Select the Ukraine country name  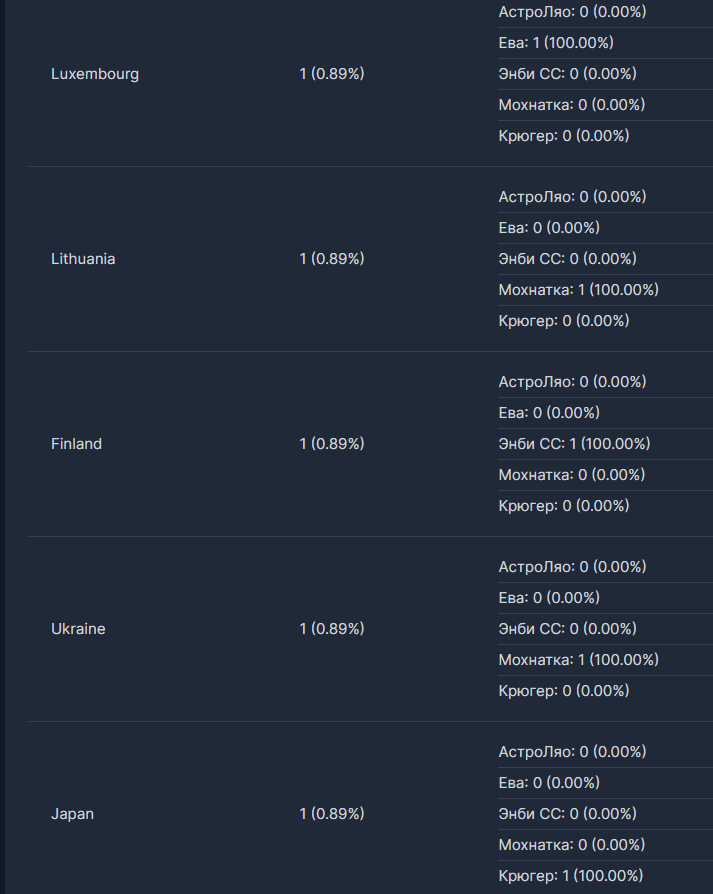coord(78,629)
